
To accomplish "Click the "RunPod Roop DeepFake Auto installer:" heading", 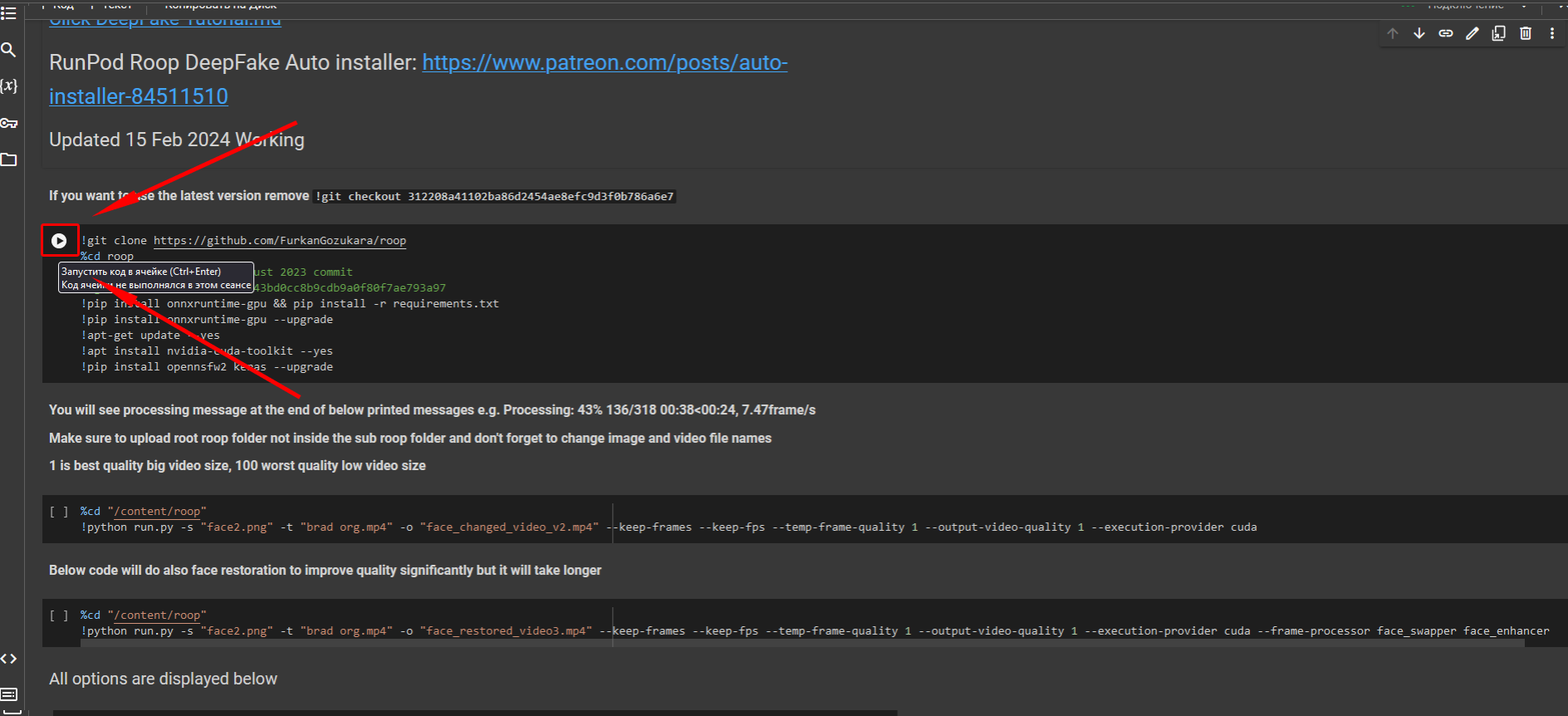I will point(233,62).
